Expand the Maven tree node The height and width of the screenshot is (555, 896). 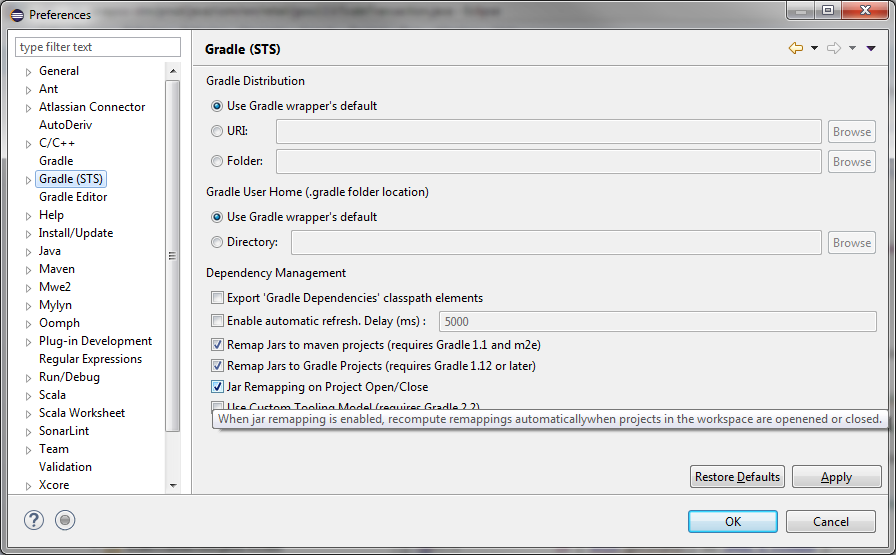tap(28, 270)
